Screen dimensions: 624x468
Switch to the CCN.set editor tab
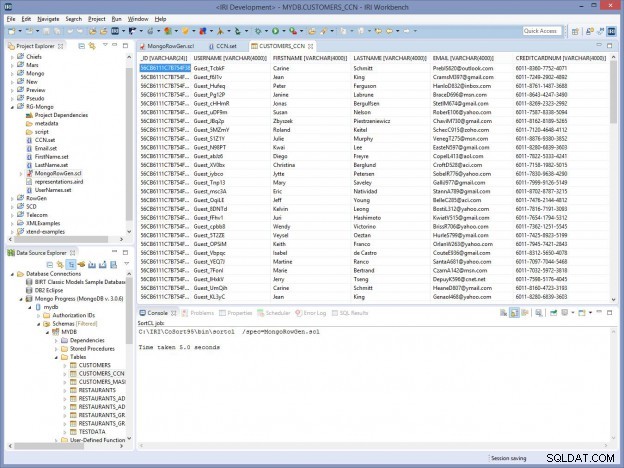[222, 46]
